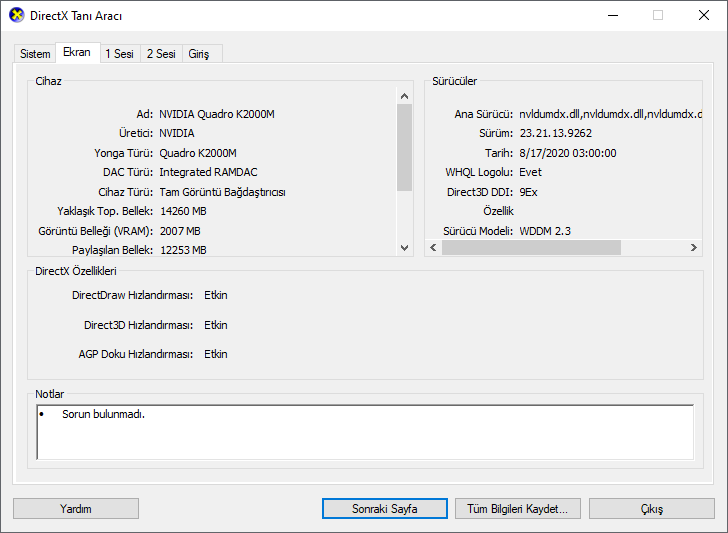Click the Sürücüler horizontal scrollbar thumb
728x533 pixels.
coord(531,247)
